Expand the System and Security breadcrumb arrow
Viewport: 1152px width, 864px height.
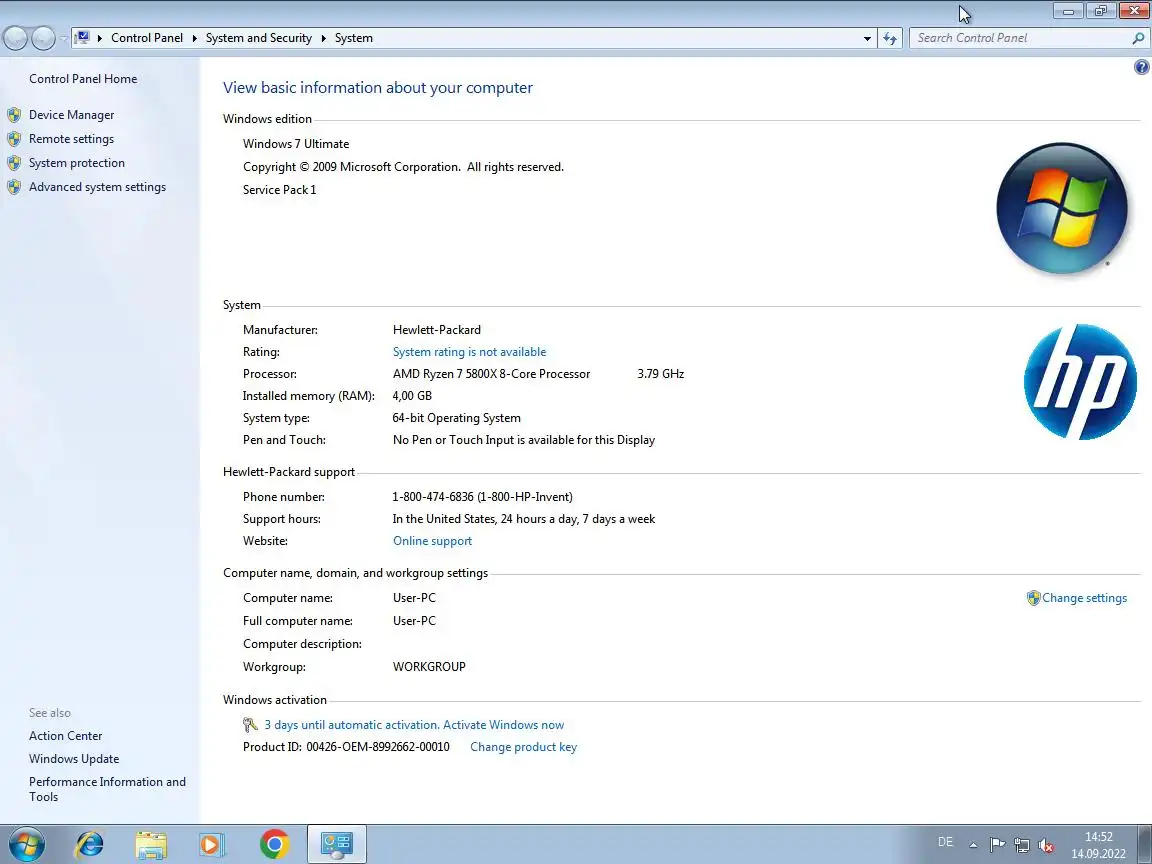click(x=323, y=38)
